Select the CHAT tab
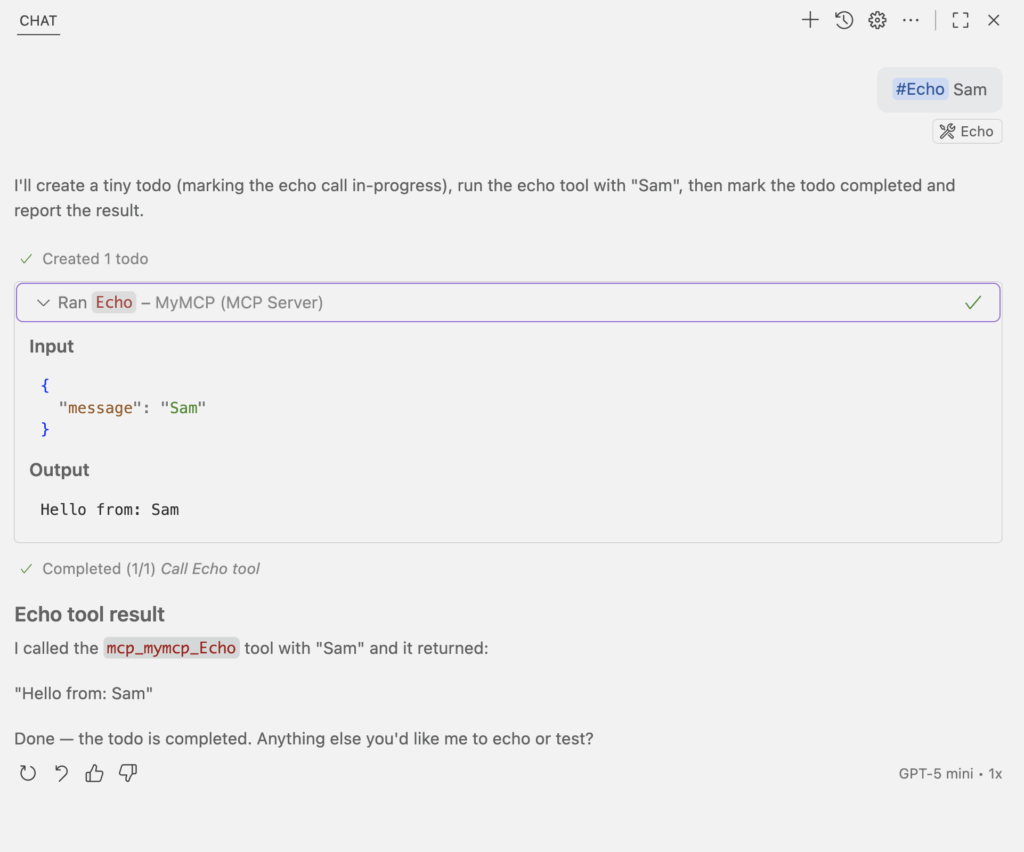Viewport: 1024px width, 852px height. 38,20
